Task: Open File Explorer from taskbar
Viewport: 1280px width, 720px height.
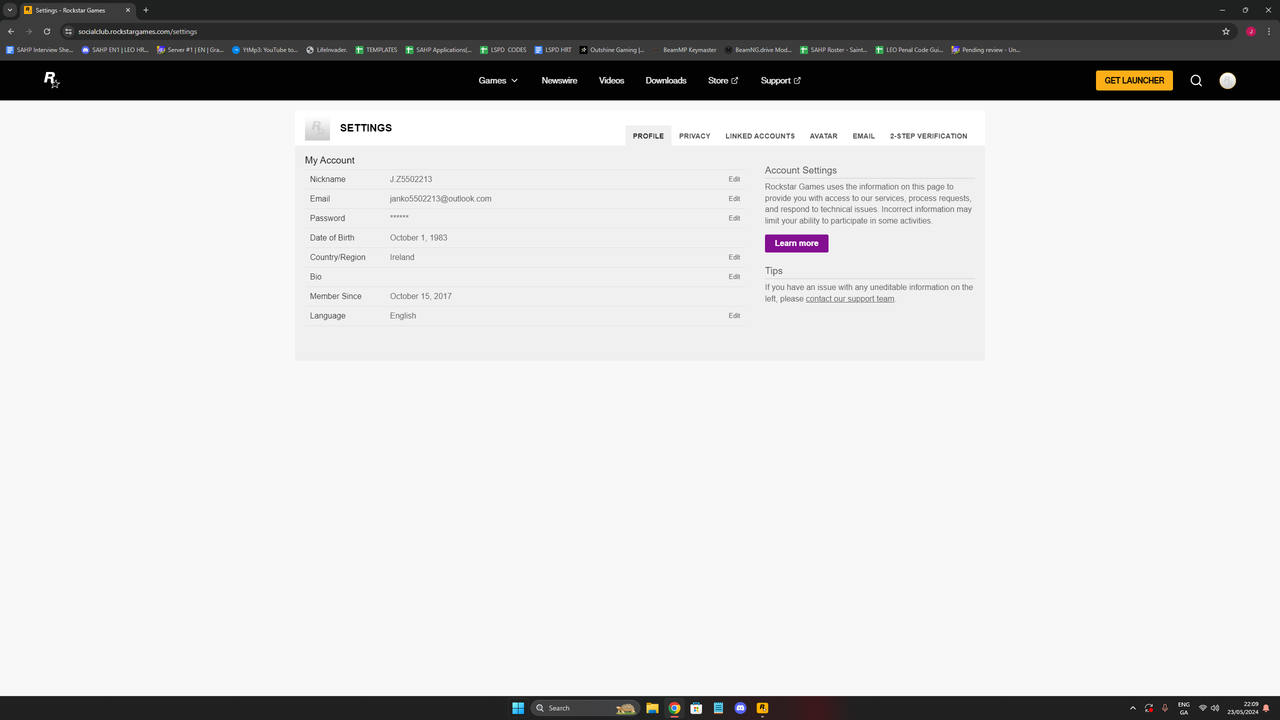Action: pos(652,708)
